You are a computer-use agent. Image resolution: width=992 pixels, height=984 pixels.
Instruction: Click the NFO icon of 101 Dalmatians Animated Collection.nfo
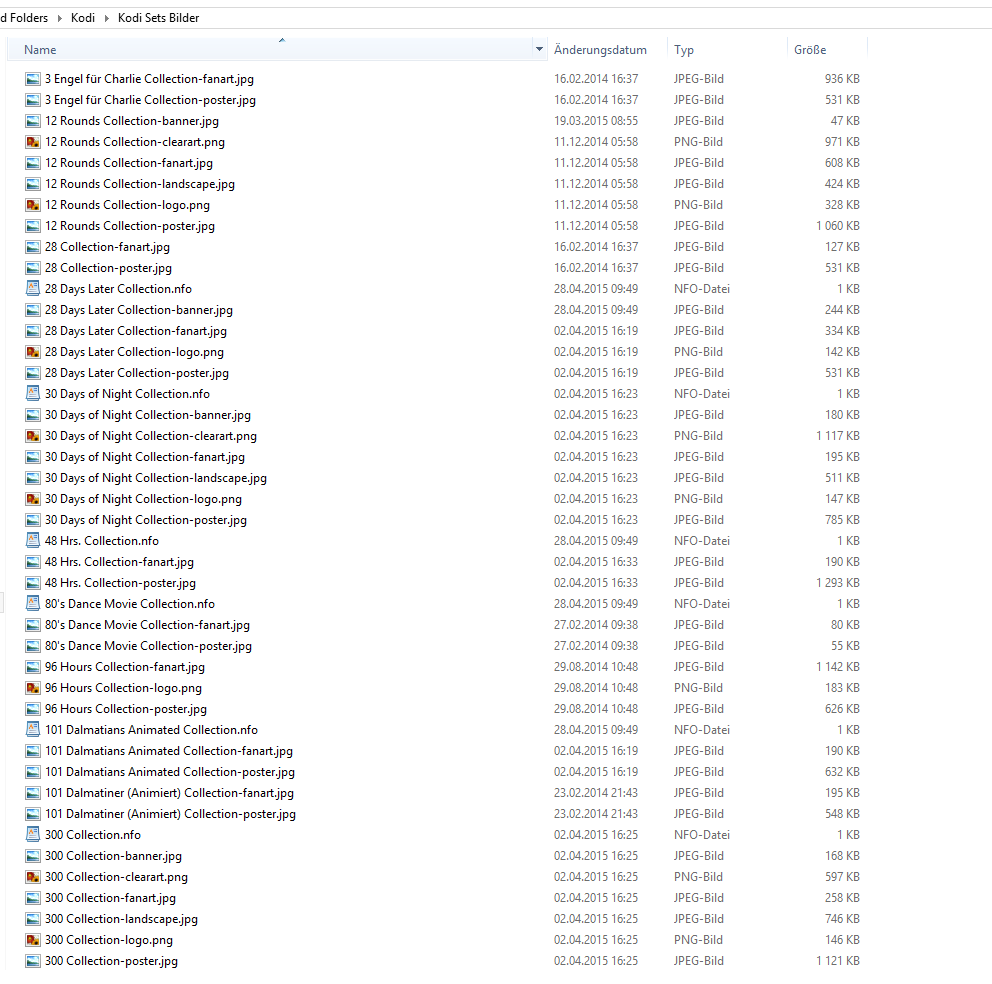point(33,730)
